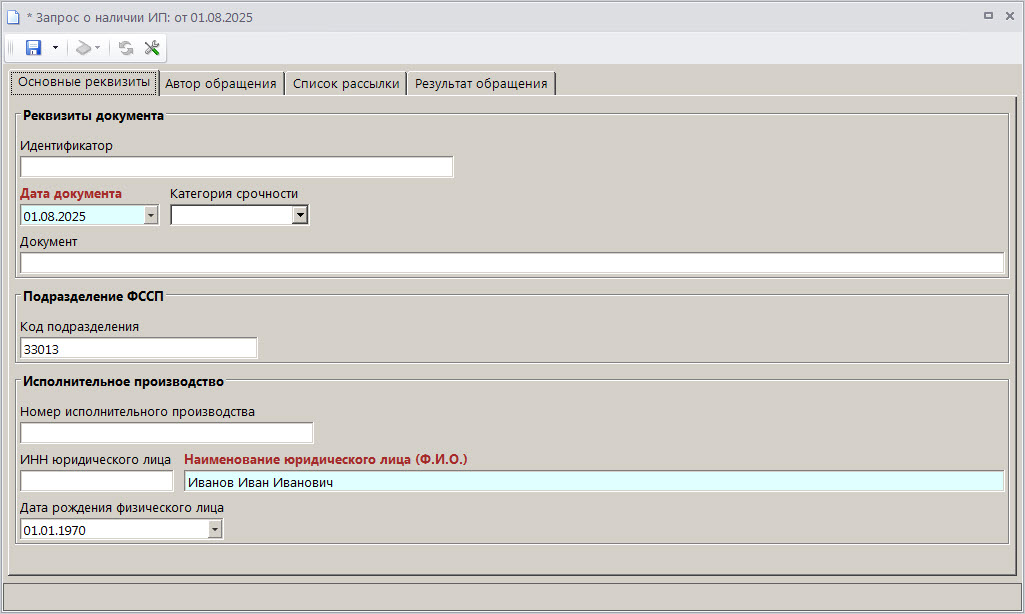Screen dimensions: 1025x614
Task: Maximize the document window
Action: tap(988, 15)
